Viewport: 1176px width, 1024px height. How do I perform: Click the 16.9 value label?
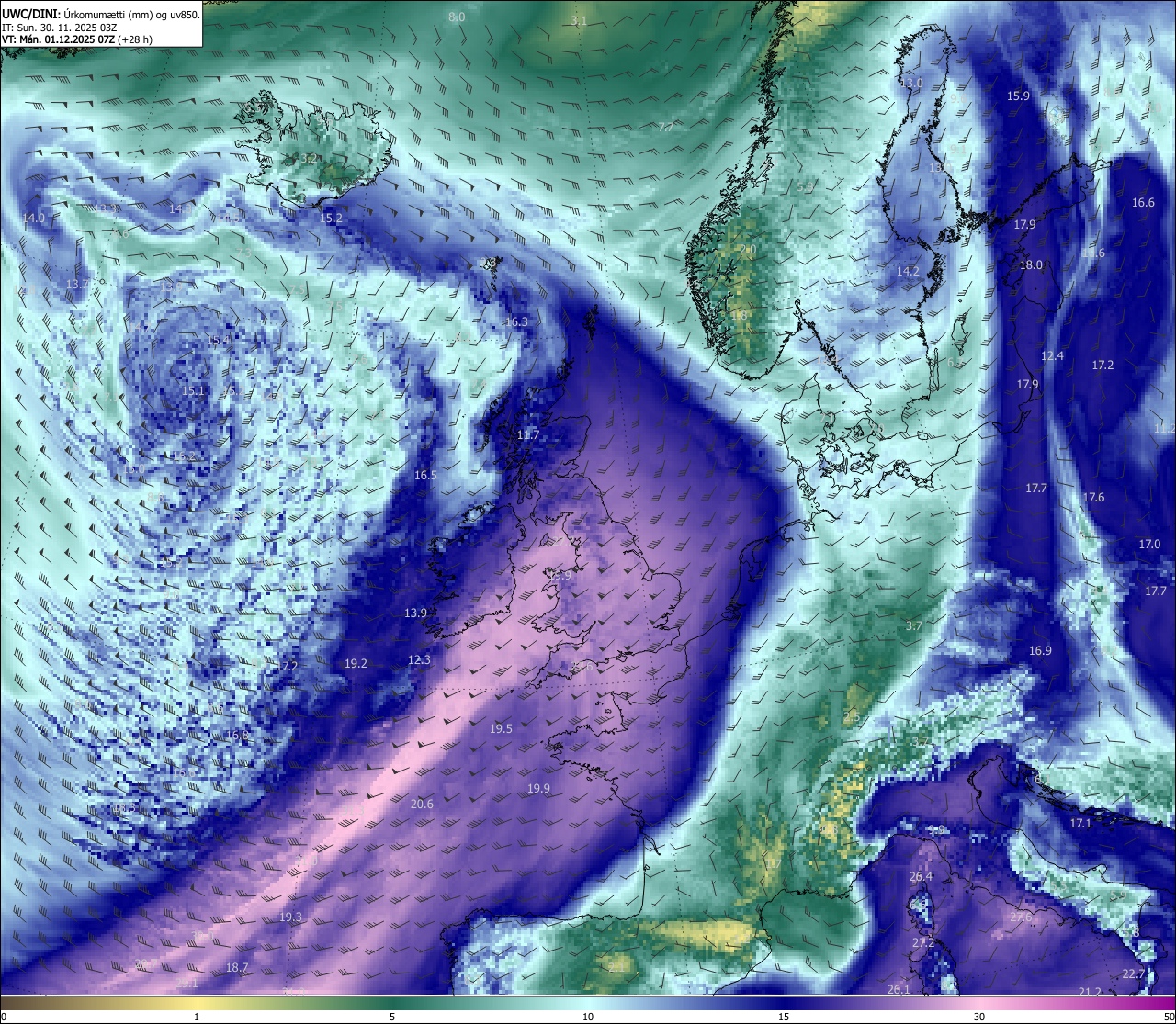tap(1040, 650)
